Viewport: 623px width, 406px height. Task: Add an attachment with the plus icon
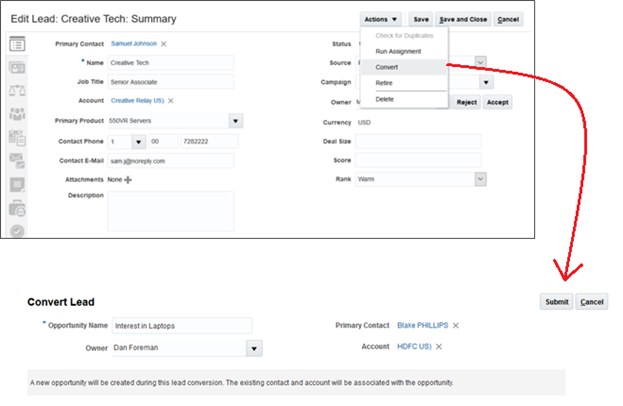point(128,179)
